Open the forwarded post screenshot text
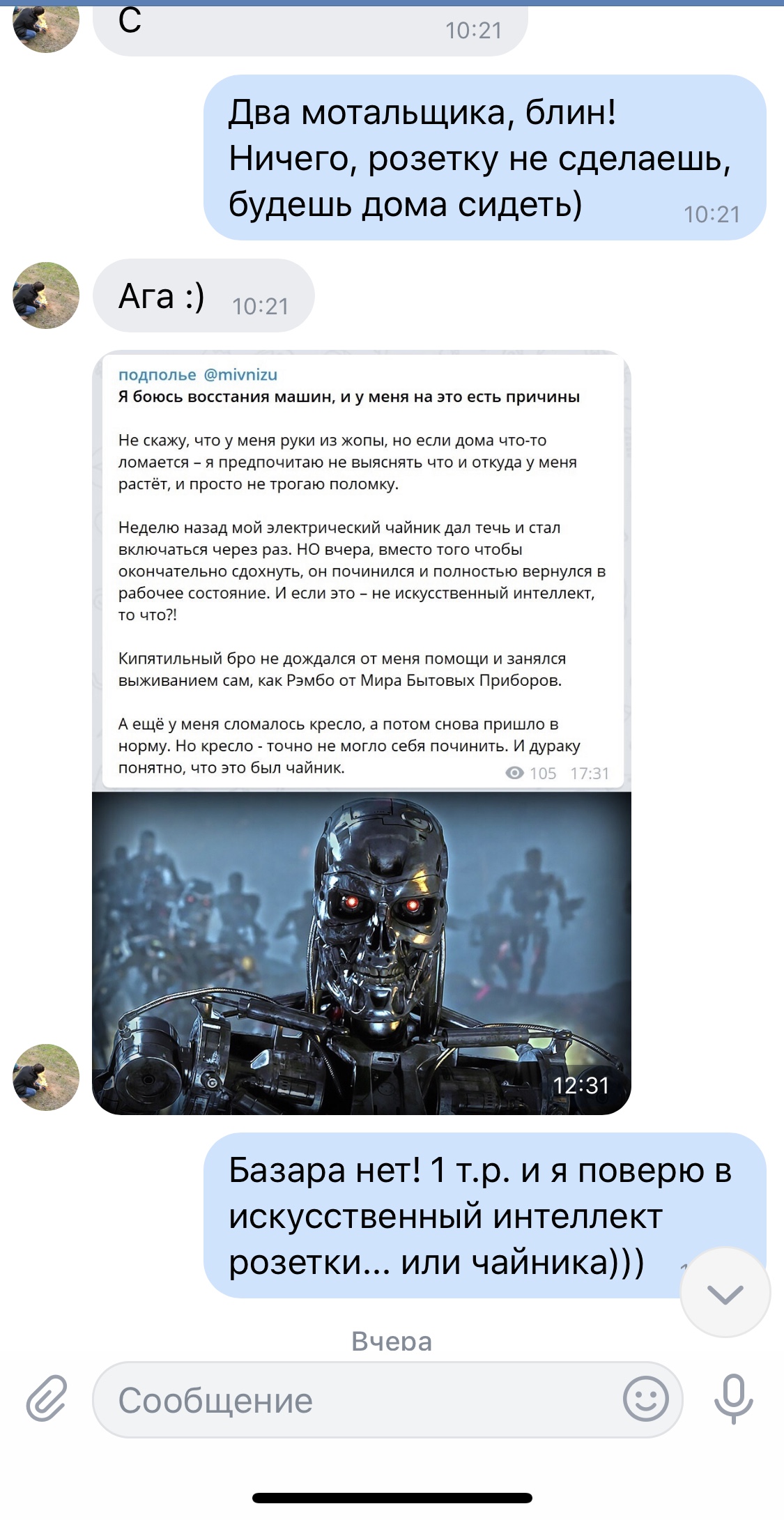Viewport: 784px width, 1520px height. click(x=362, y=571)
